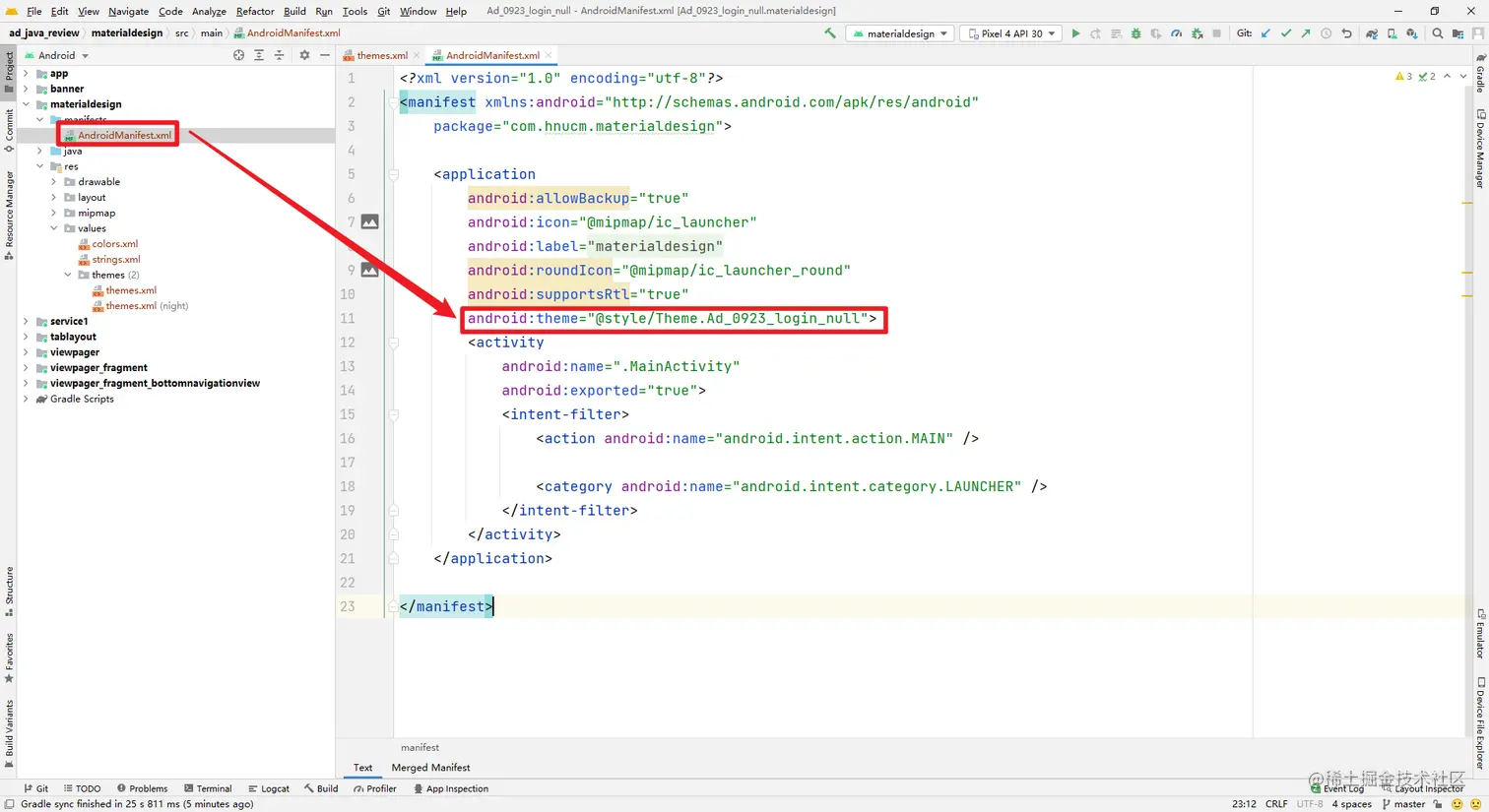Open the Profile app speedometer icon
The image size is (1489, 812).
click(1176, 33)
